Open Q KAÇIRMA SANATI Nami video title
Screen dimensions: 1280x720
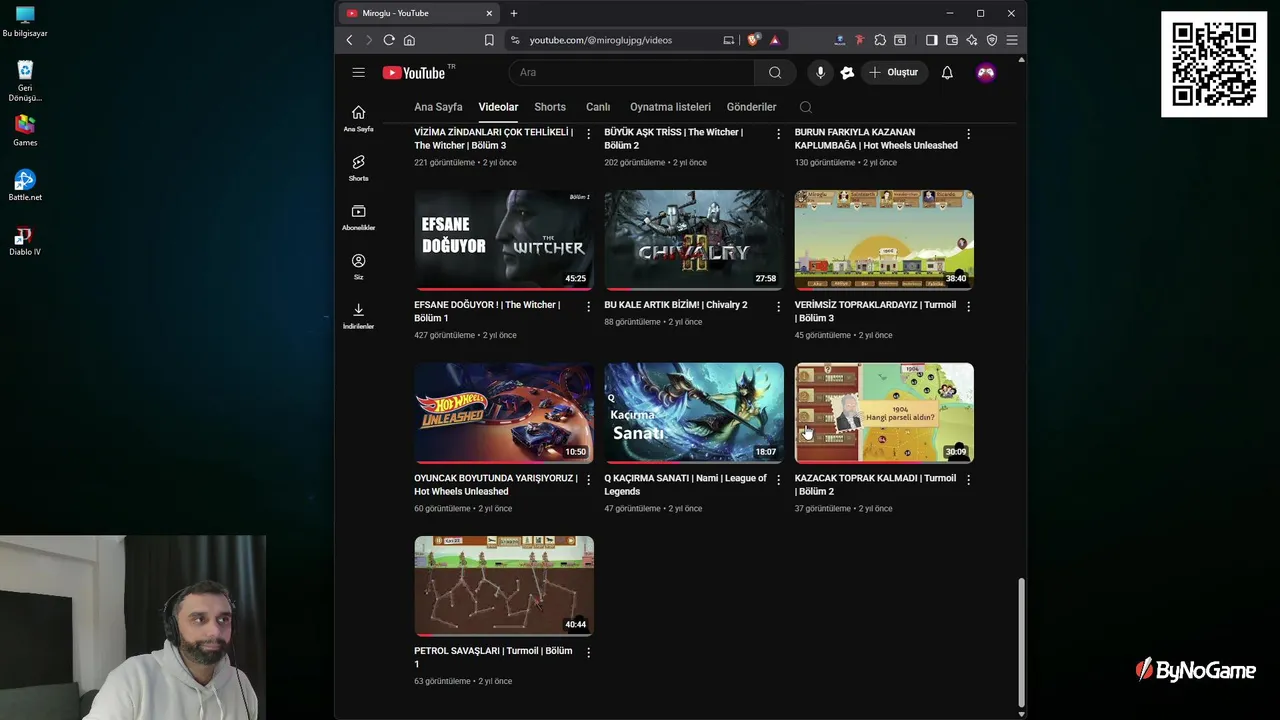(685, 484)
